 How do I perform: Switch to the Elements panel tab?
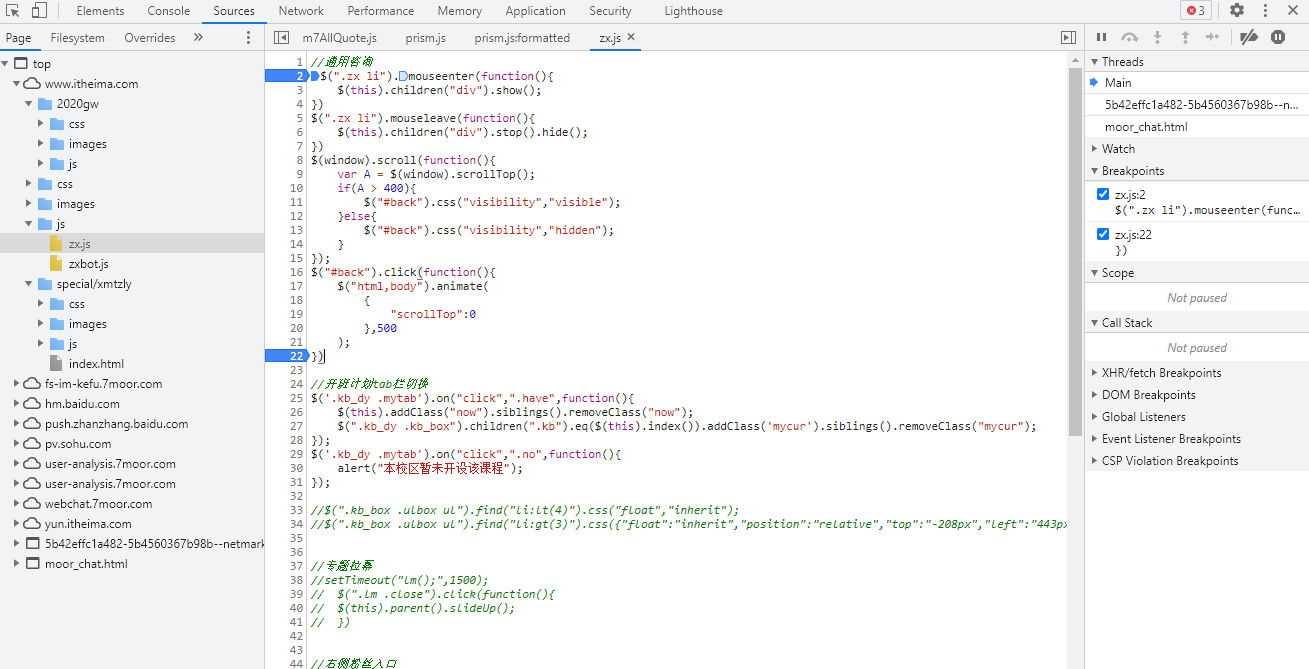pyautogui.click(x=100, y=11)
